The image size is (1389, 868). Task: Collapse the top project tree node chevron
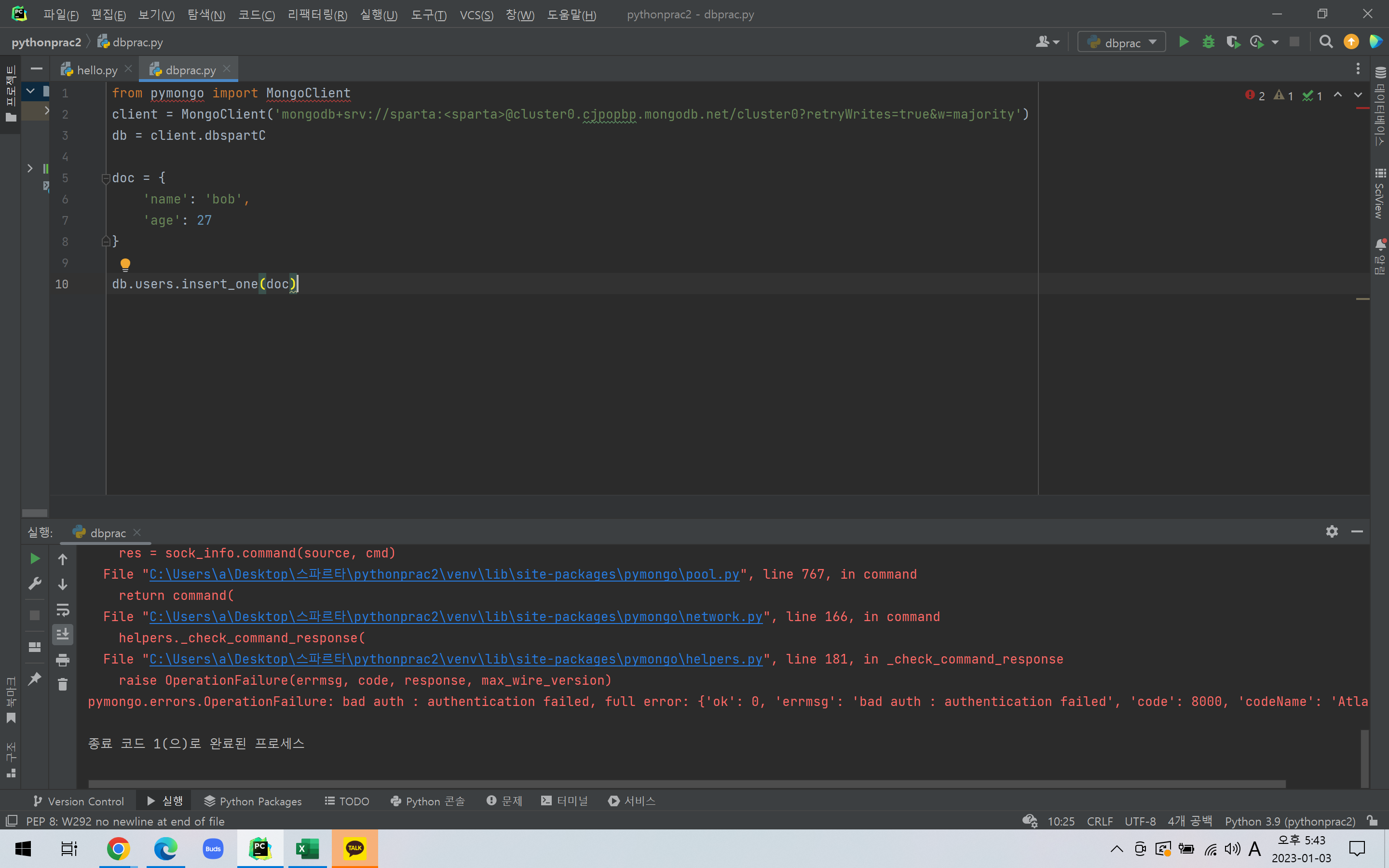(30, 91)
